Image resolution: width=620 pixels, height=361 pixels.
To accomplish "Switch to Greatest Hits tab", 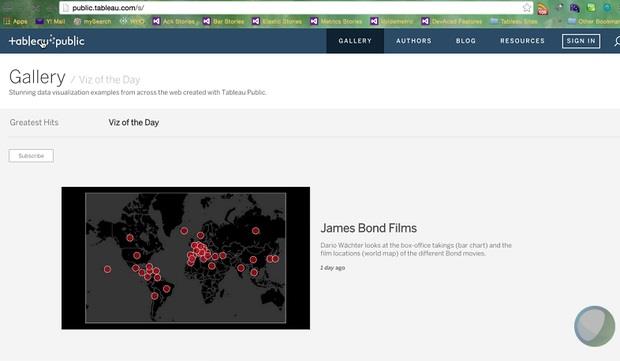I will (34, 123).
